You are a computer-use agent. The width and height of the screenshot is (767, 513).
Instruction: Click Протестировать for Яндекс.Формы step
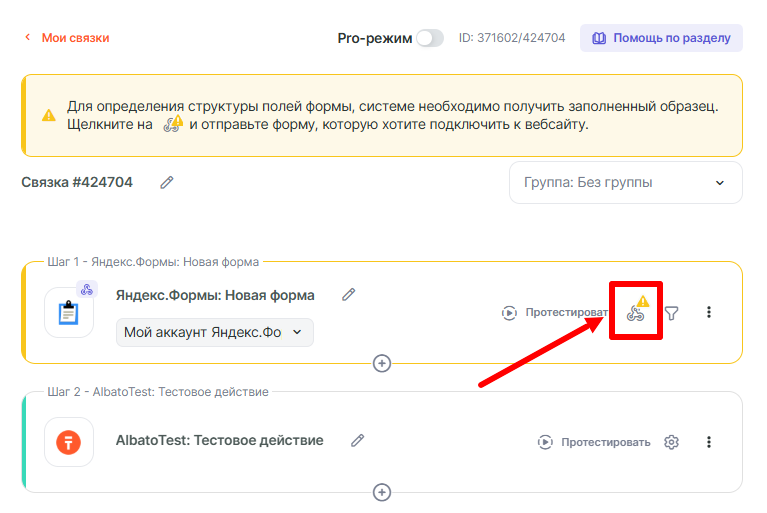pyautogui.click(x=555, y=313)
